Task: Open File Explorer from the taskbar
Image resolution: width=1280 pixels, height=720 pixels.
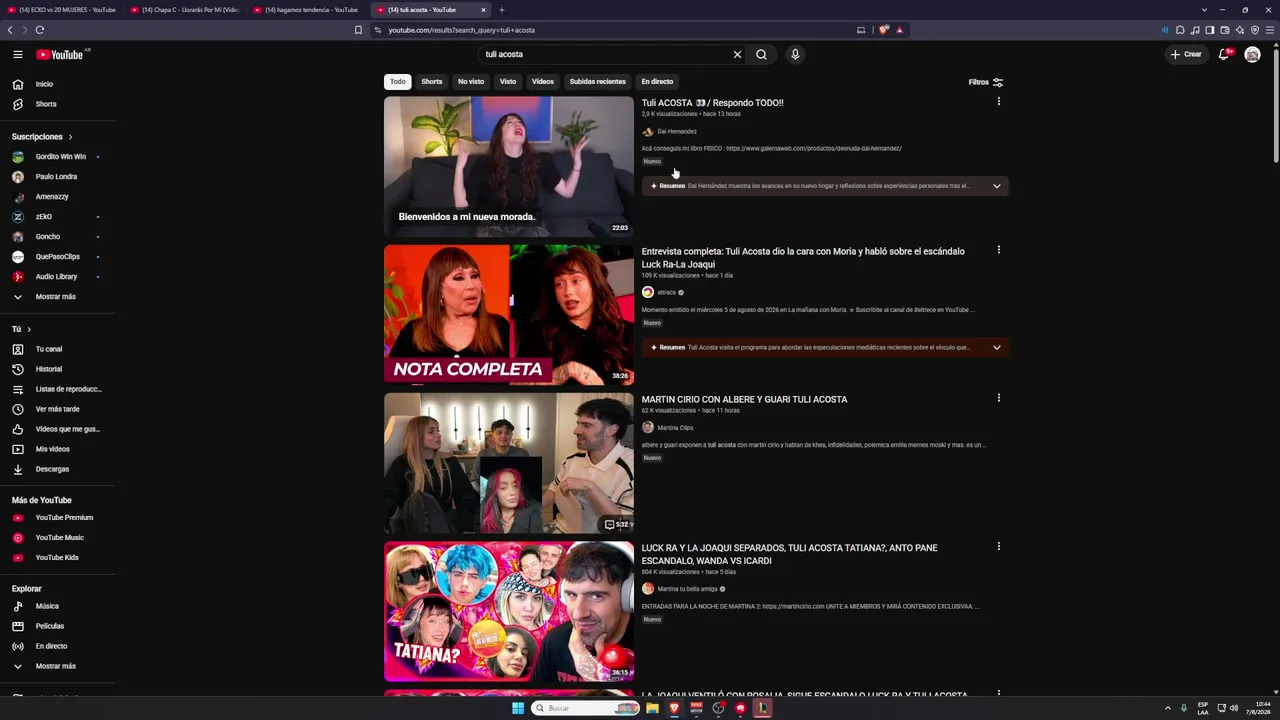Action: tap(652, 708)
